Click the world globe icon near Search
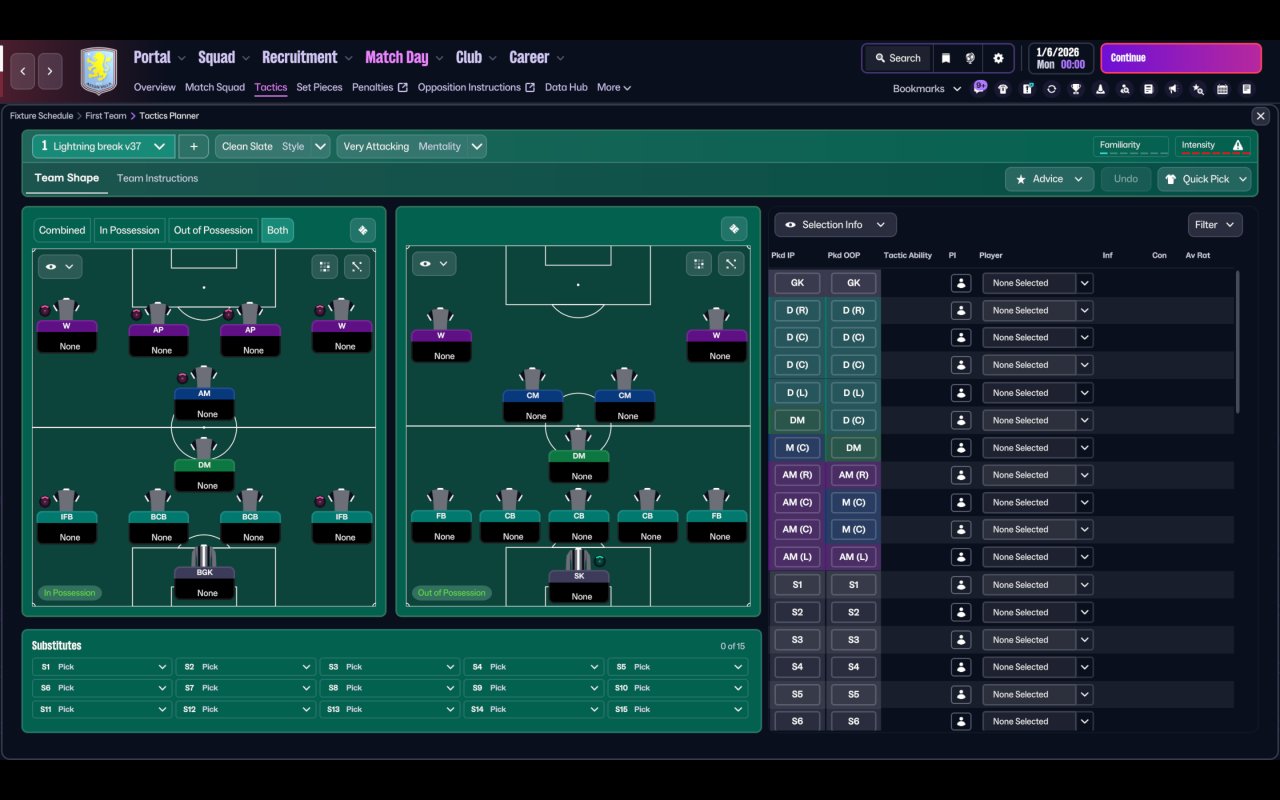 [970, 58]
